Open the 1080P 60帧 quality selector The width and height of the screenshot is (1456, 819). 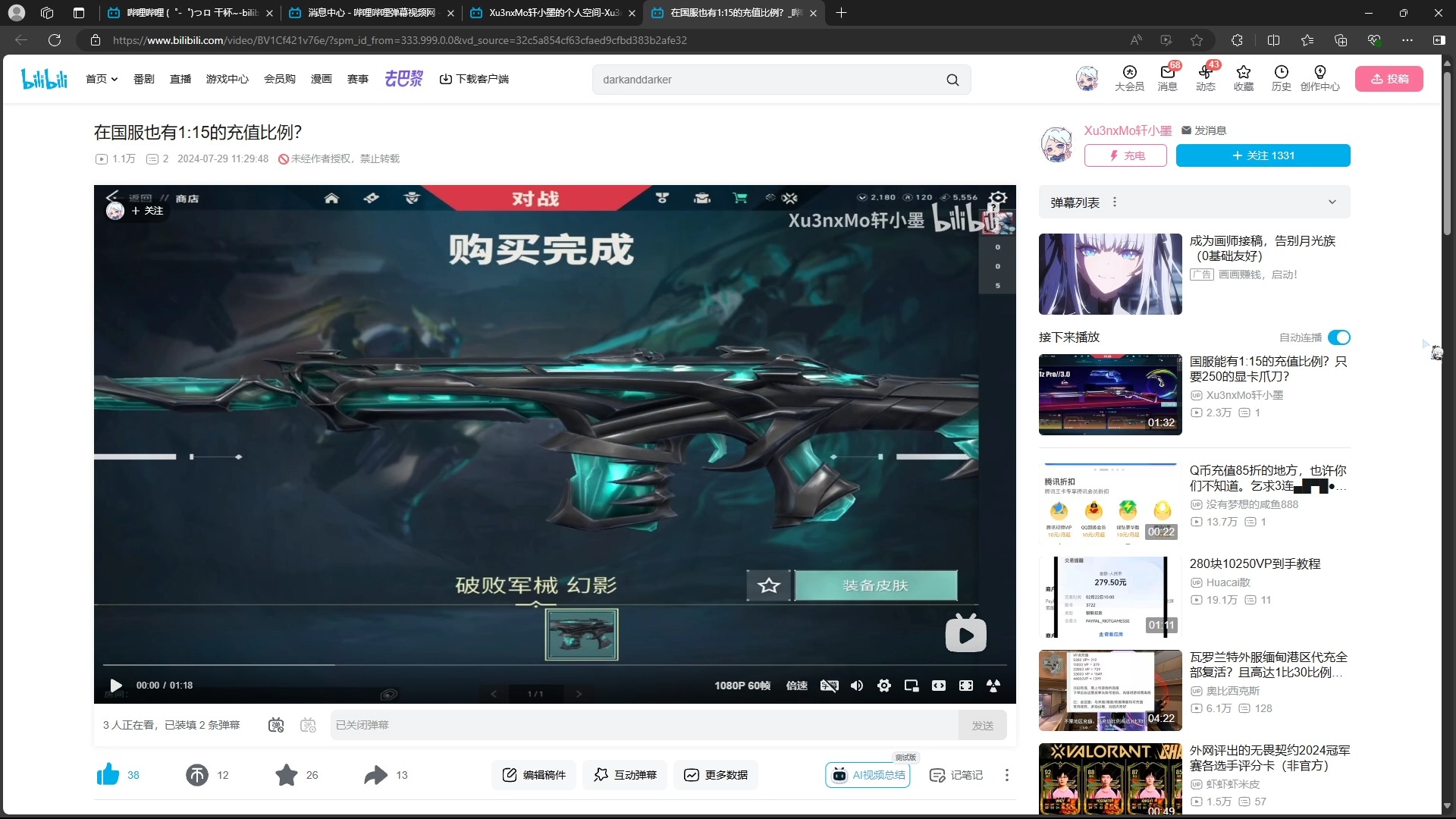[x=742, y=686]
